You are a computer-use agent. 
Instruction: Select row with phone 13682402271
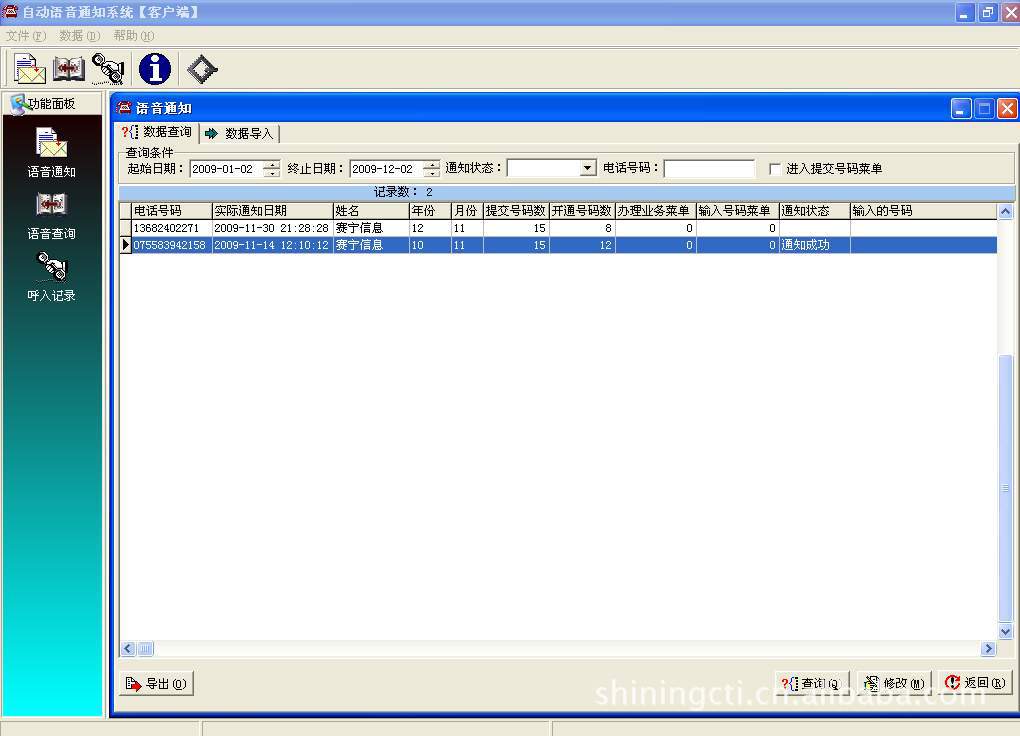click(558, 228)
